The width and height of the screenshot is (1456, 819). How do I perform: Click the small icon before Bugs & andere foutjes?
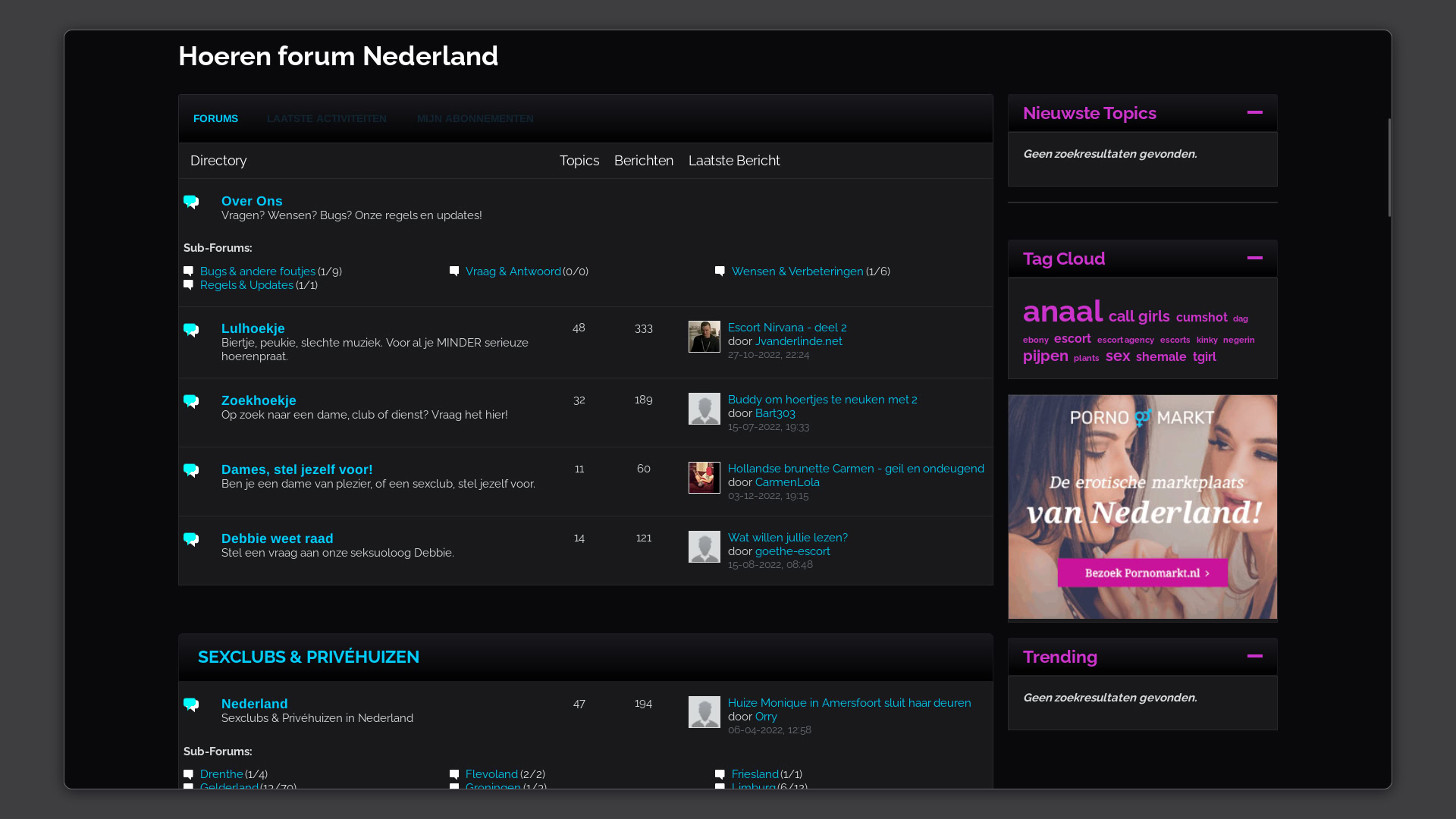point(188,271)
